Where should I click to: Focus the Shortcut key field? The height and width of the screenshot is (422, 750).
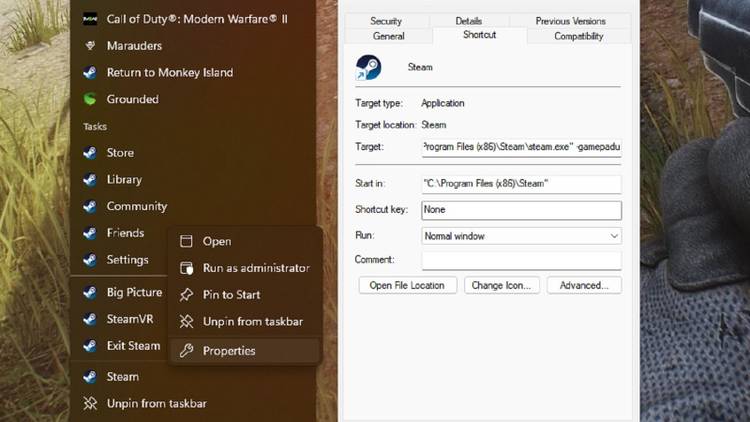521,210
